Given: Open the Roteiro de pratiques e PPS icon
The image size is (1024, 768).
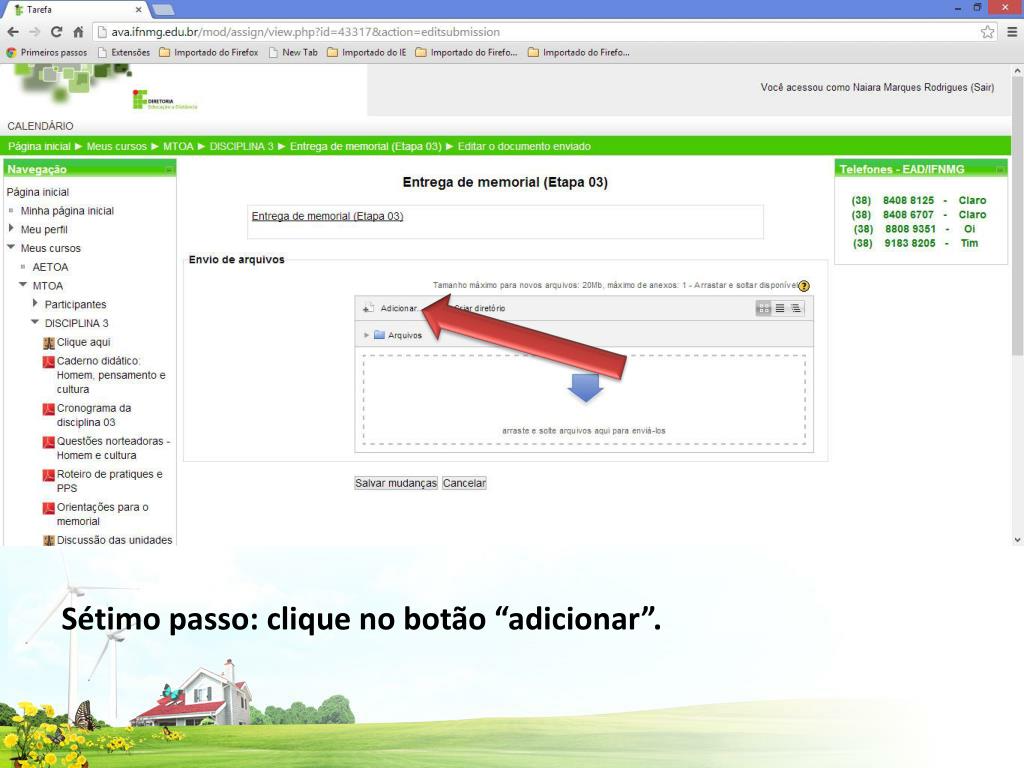Looking at the screenshot, I should [48, 475].
